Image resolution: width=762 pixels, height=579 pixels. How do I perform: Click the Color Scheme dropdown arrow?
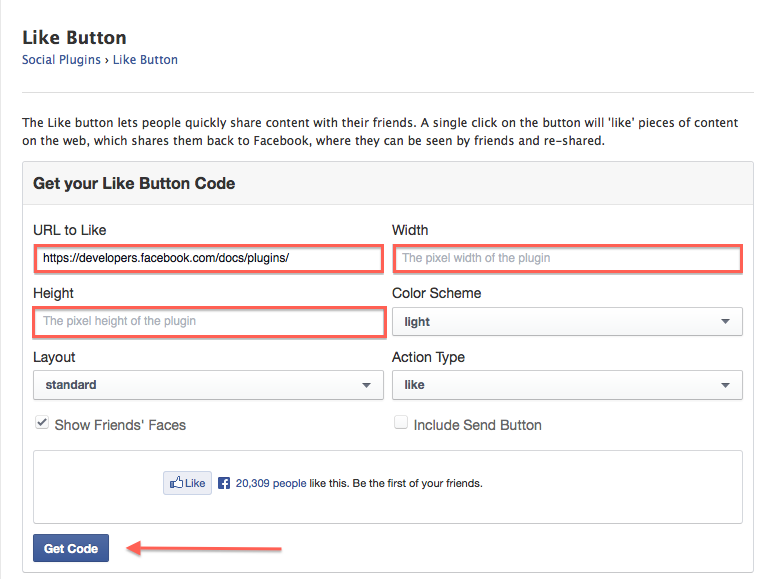[x=725, y=322]
